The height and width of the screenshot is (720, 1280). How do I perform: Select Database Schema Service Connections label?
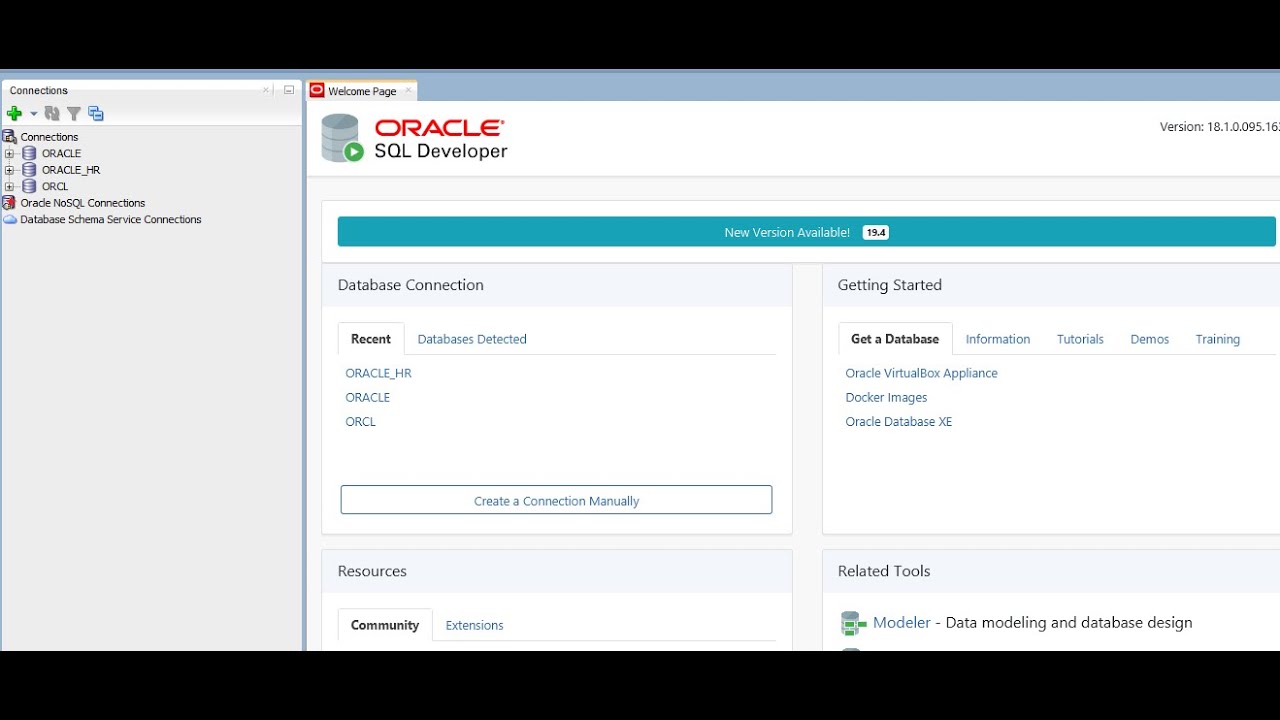pyautogui.click(x=111, y=219)
